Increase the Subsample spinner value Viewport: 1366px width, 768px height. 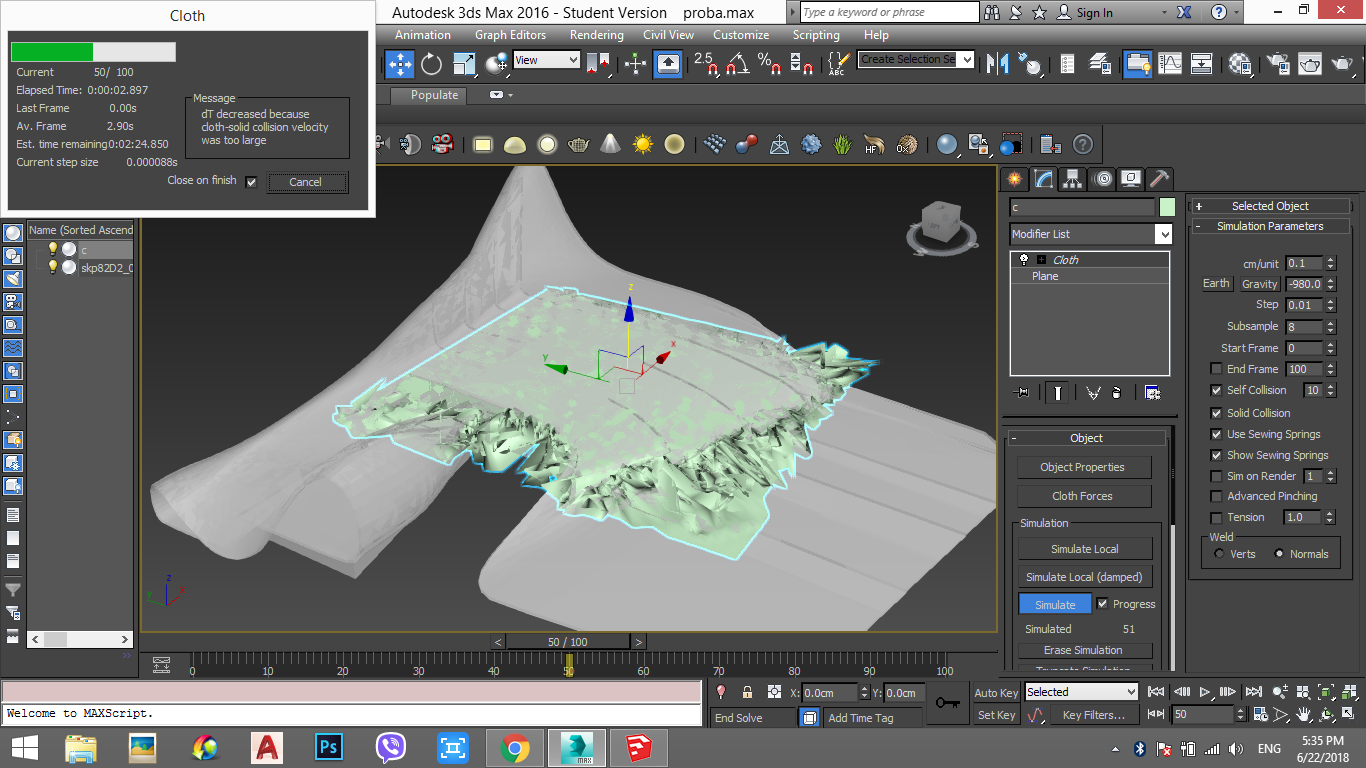[x=1330, y=323]
